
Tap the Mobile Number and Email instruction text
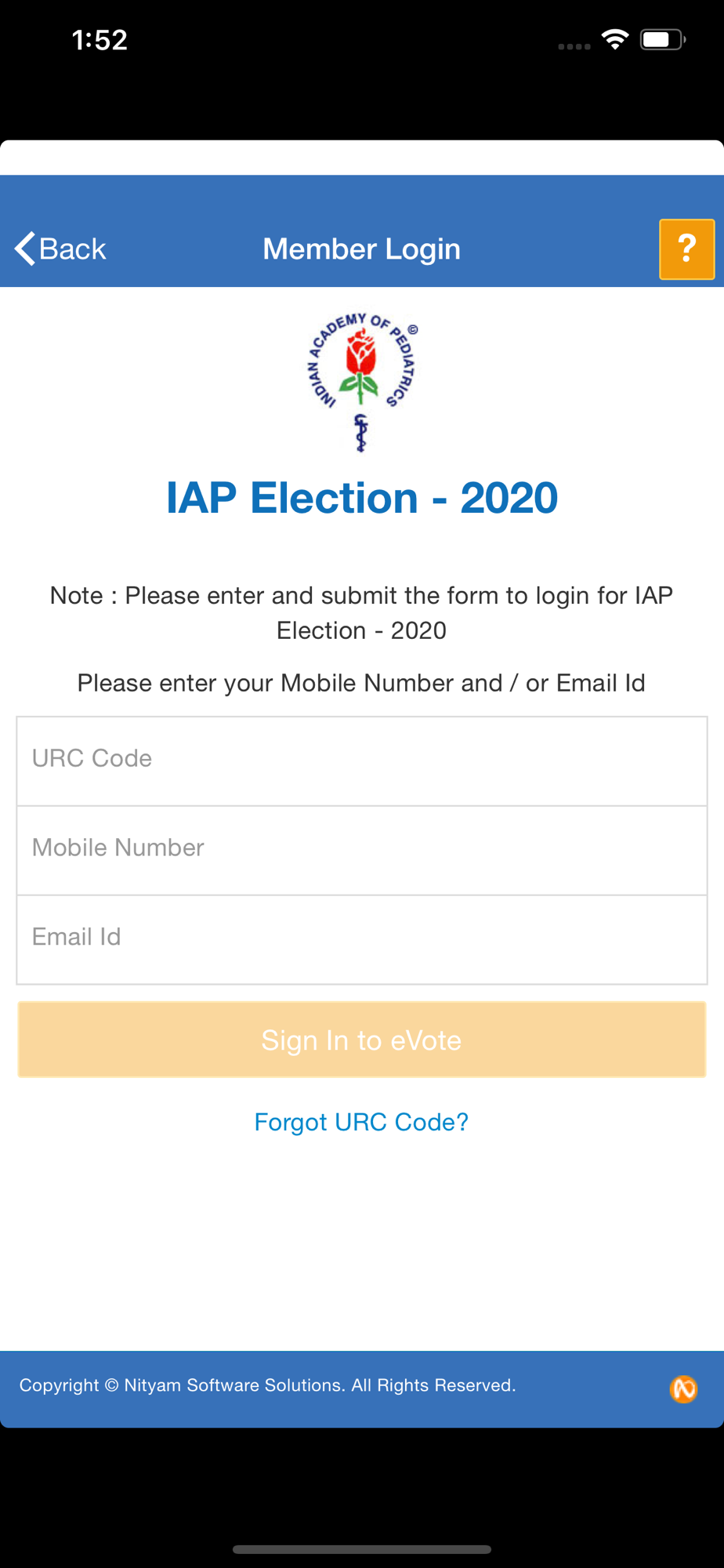[x=361, y=683]
